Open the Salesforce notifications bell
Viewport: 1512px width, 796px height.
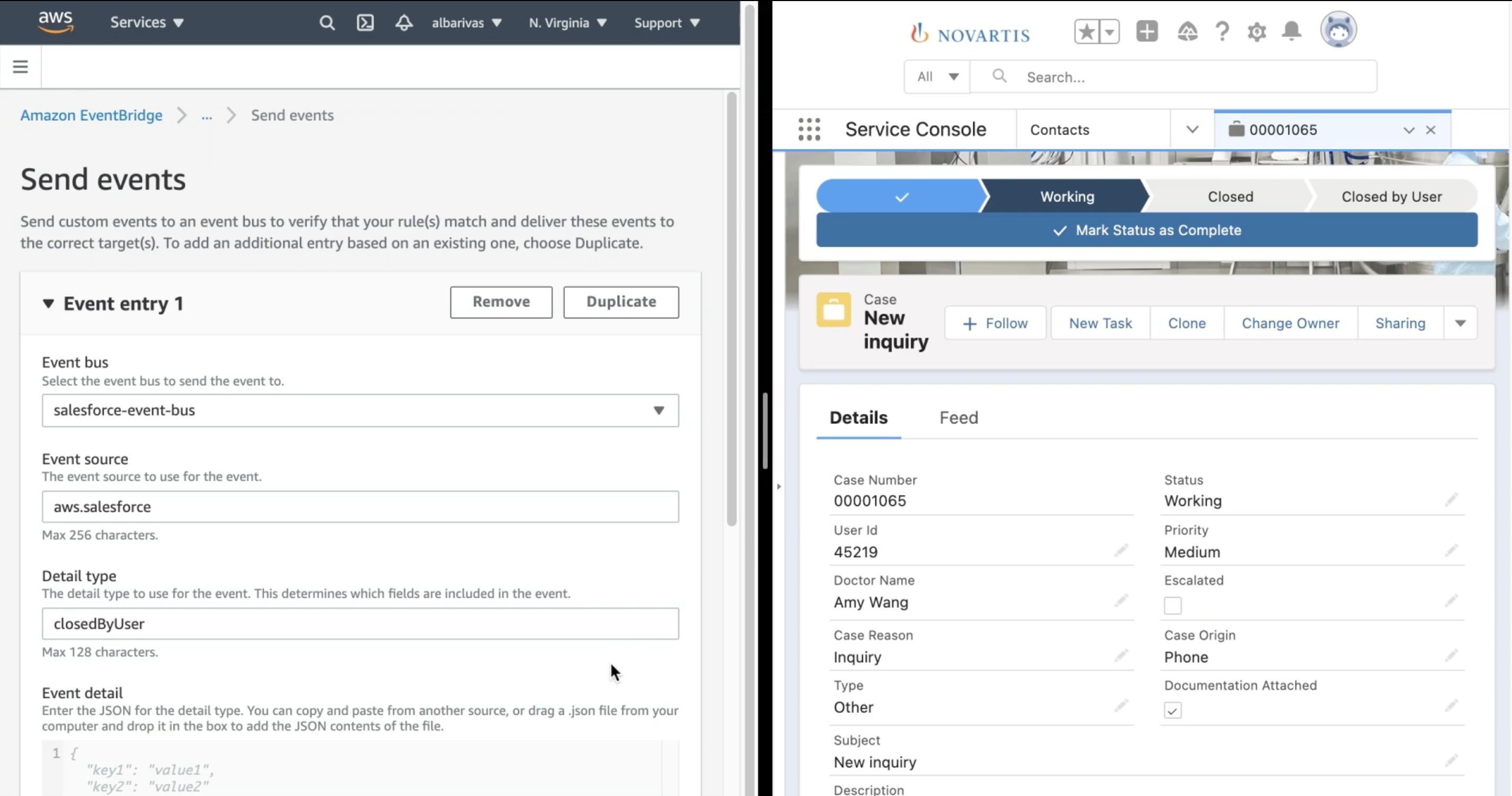click(x=1291, y=31)
